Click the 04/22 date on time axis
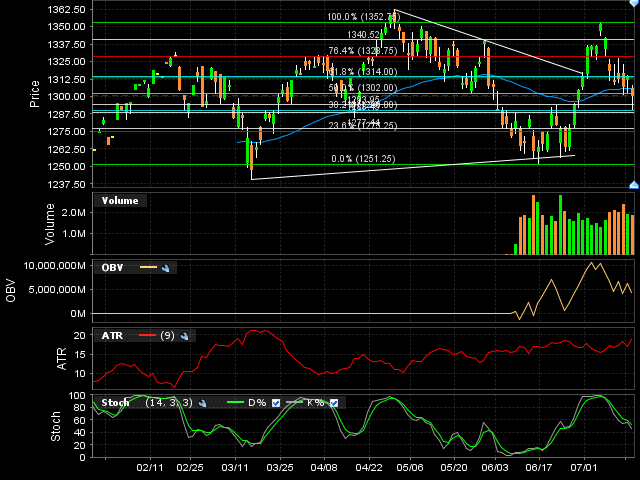 point(369,467)
